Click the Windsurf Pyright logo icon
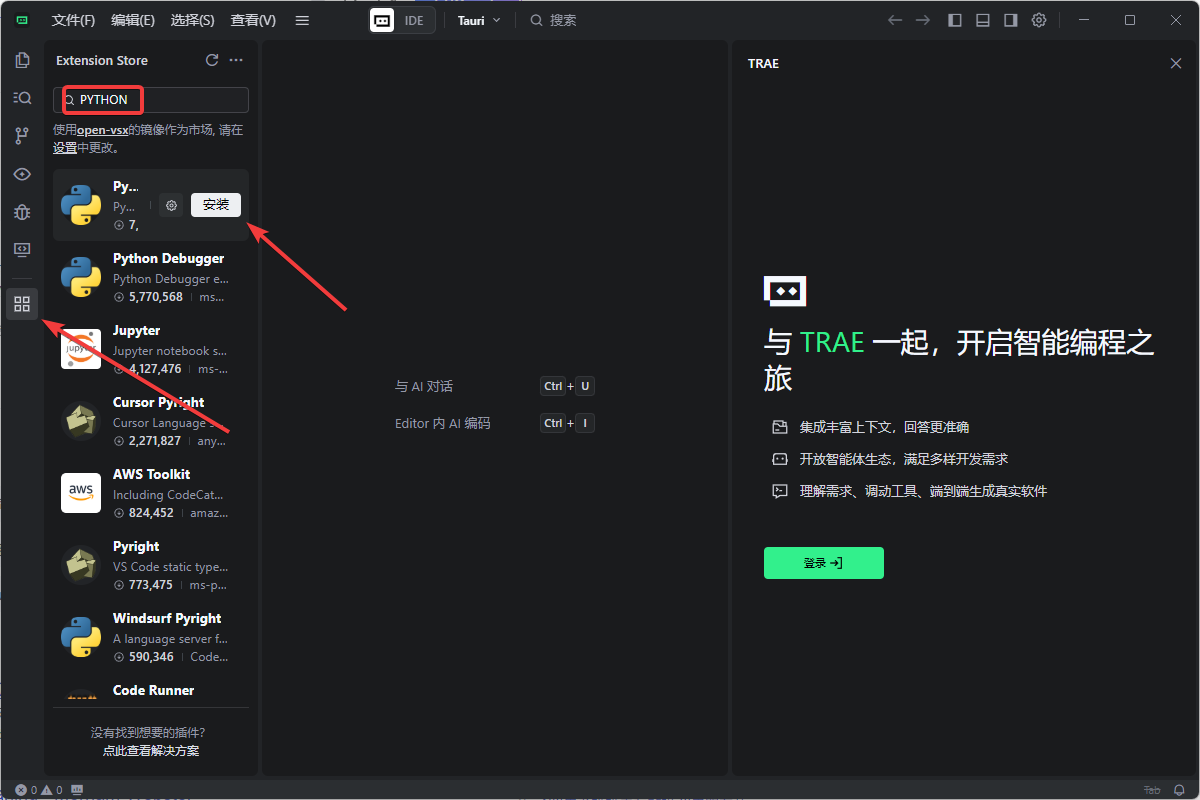This screenshot has width=1200, height=800. pyautogui.click(x=81, y=637)
